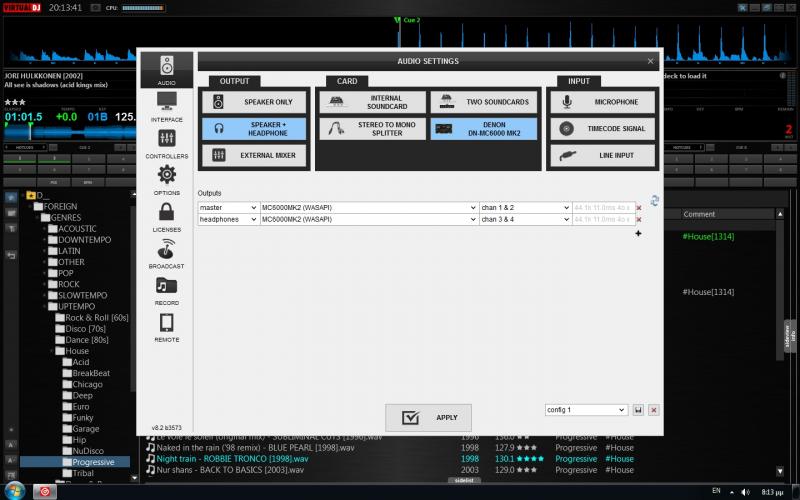Screen dimensions: 800x500
Task: Select the ACOUSTIC genre folder
Action: pyautogui.click(x=78, y=228)
